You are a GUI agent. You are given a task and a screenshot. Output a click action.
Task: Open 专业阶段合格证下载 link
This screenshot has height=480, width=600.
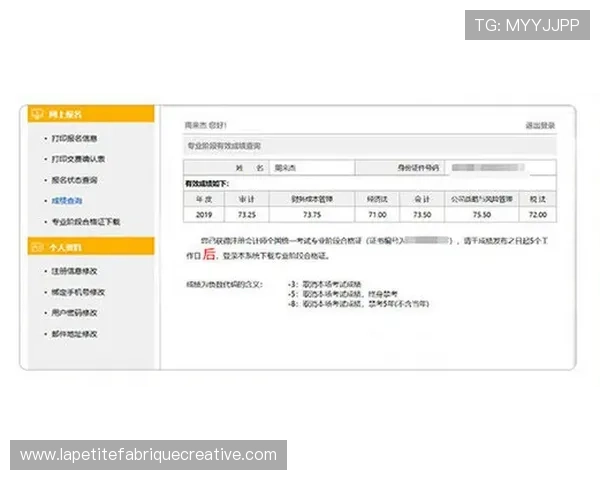click(x=86, y=222)
